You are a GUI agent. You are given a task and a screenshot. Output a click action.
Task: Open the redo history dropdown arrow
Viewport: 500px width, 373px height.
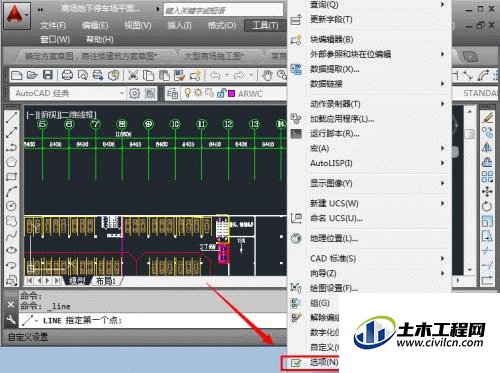[x=251, y=75]
